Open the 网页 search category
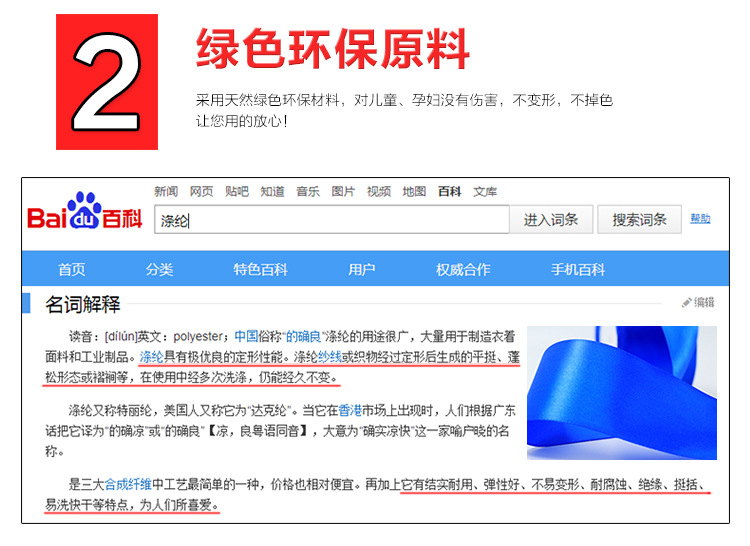Image resolution: width=750 pixels, height=546 pixels. point(201,192)
